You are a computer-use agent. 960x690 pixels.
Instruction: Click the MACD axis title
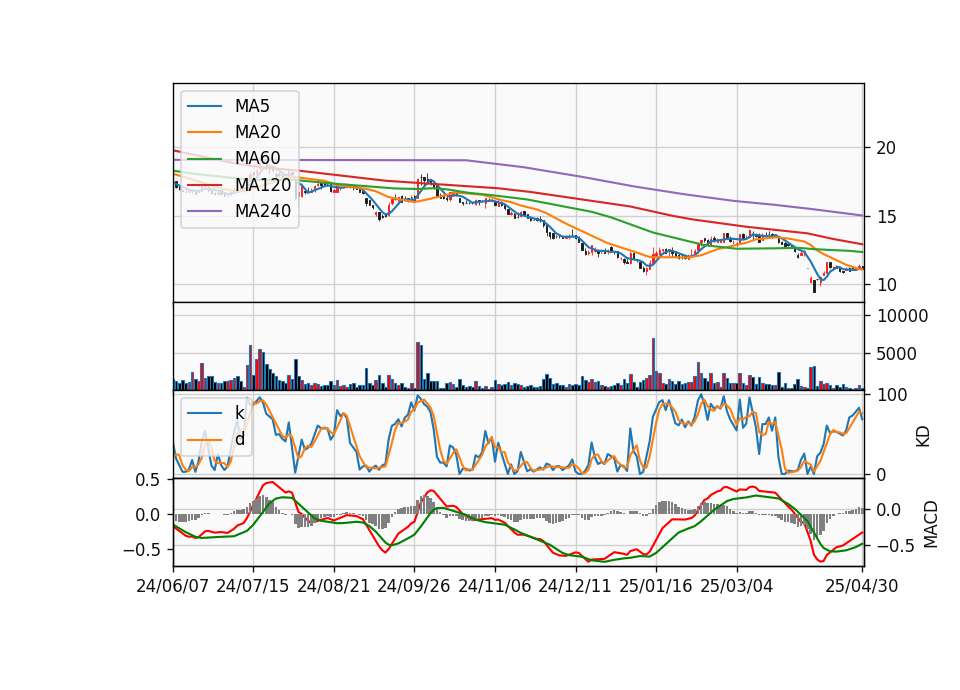tap(931, 524)
